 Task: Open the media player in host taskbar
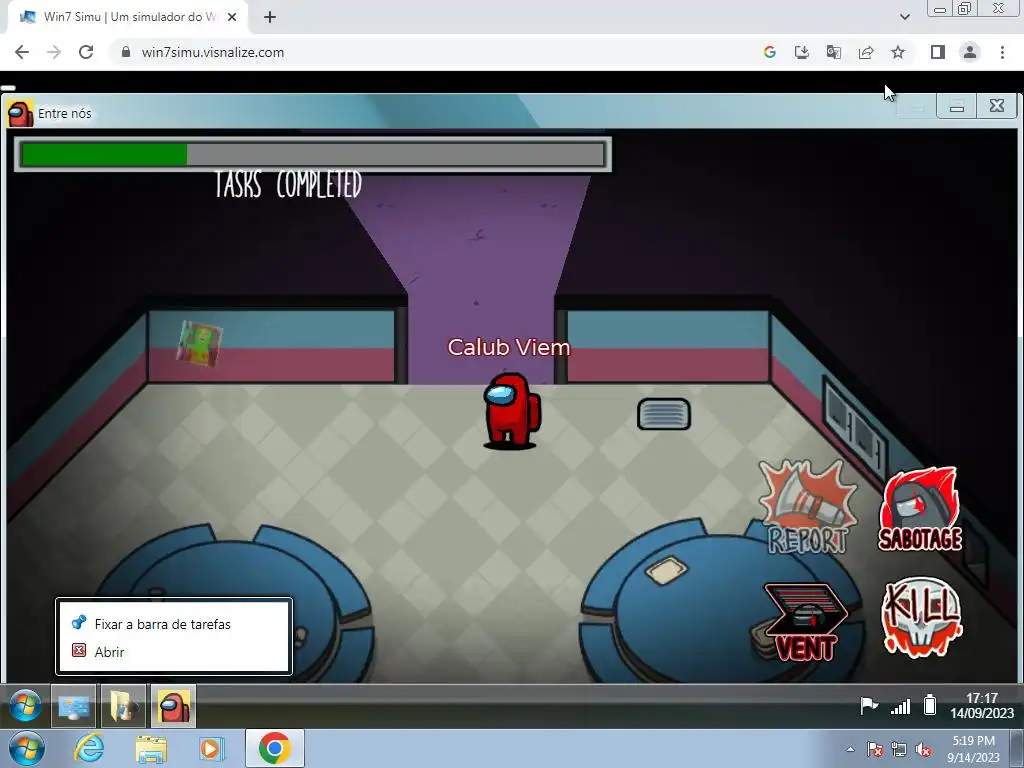(211, 749)
